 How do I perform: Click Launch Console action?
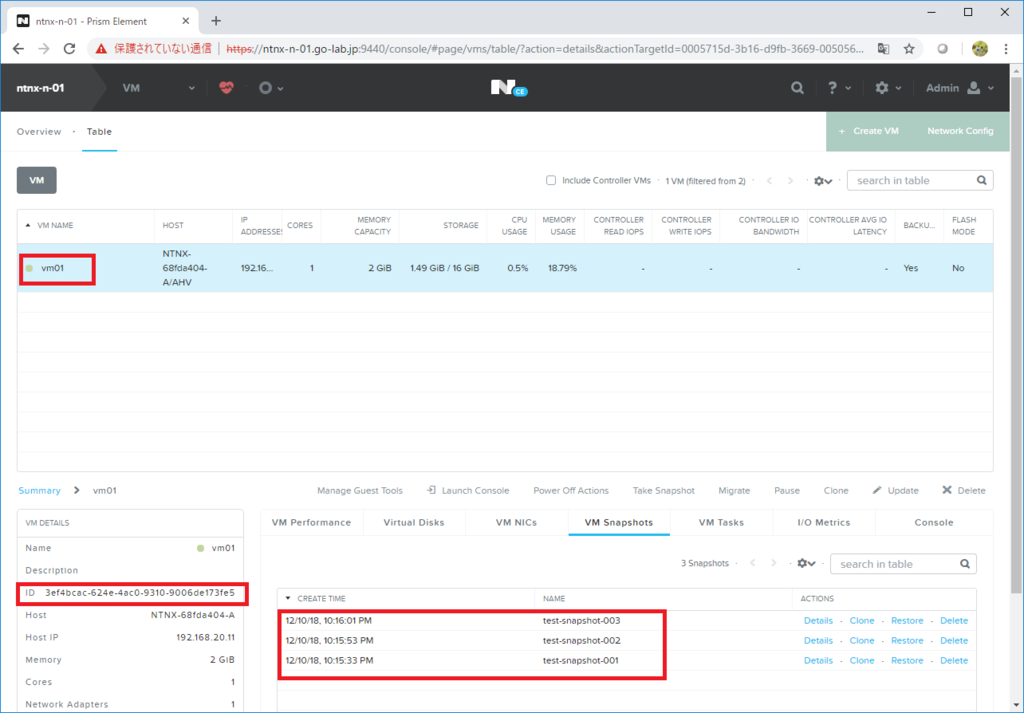(468, 490)
